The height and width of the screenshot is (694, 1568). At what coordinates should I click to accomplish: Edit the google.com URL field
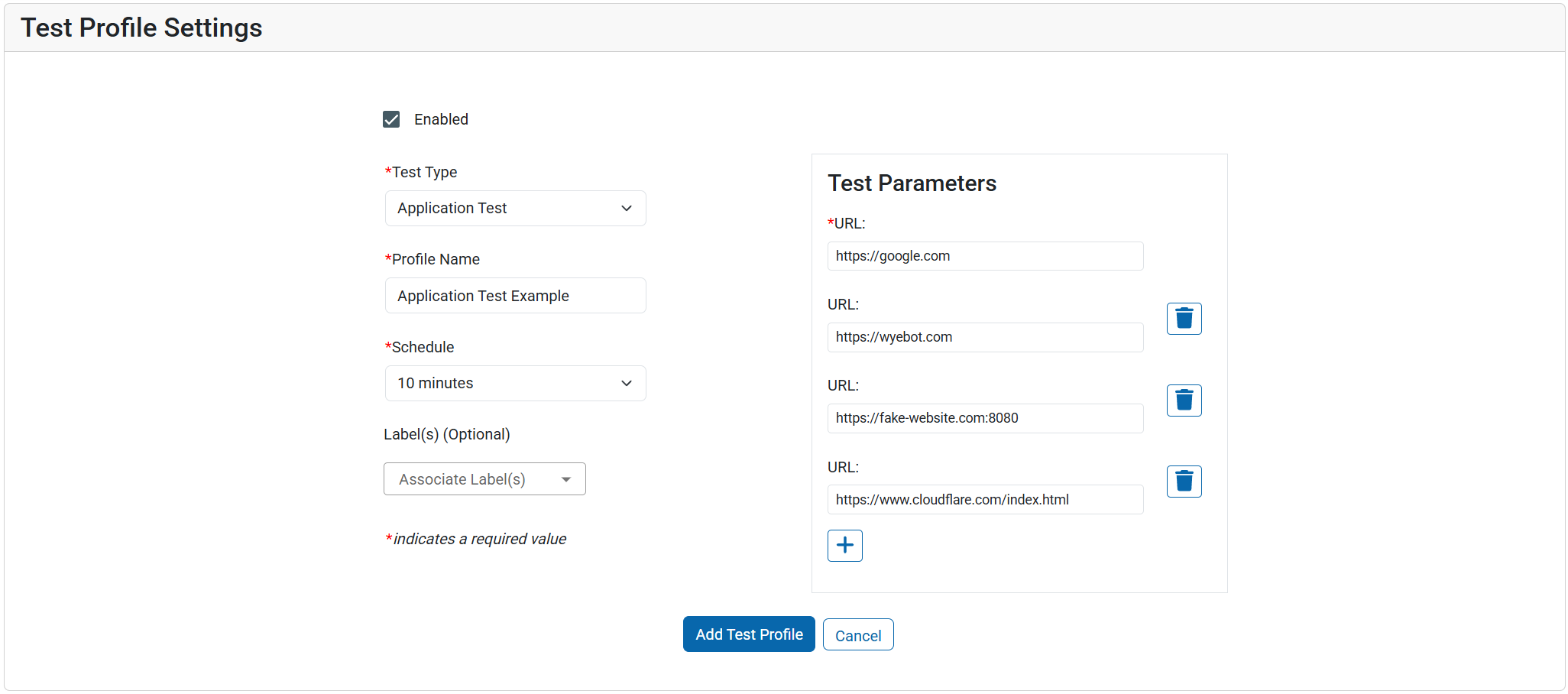(x=984, y=256)
